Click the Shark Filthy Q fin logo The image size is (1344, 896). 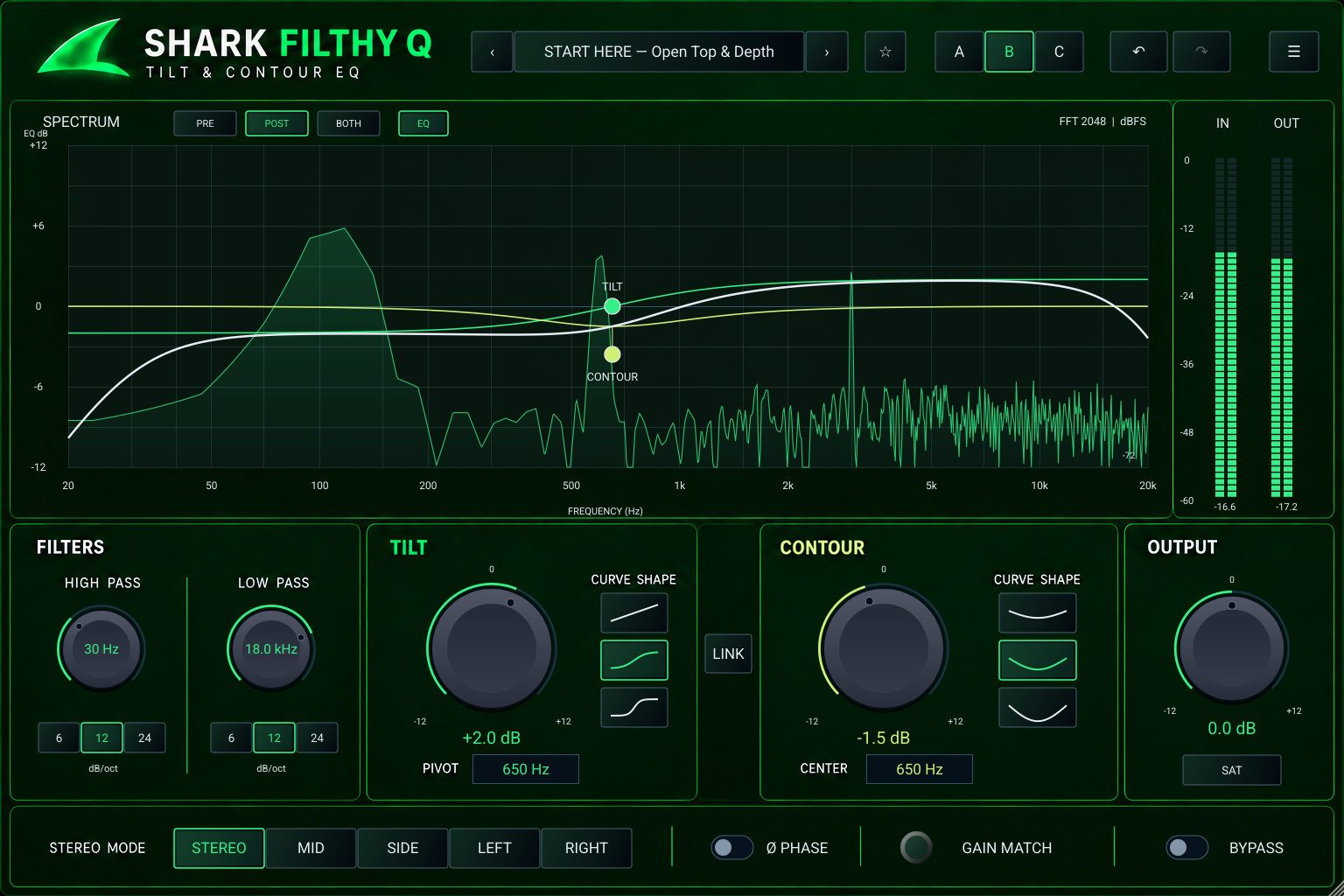tap(83, 48)
